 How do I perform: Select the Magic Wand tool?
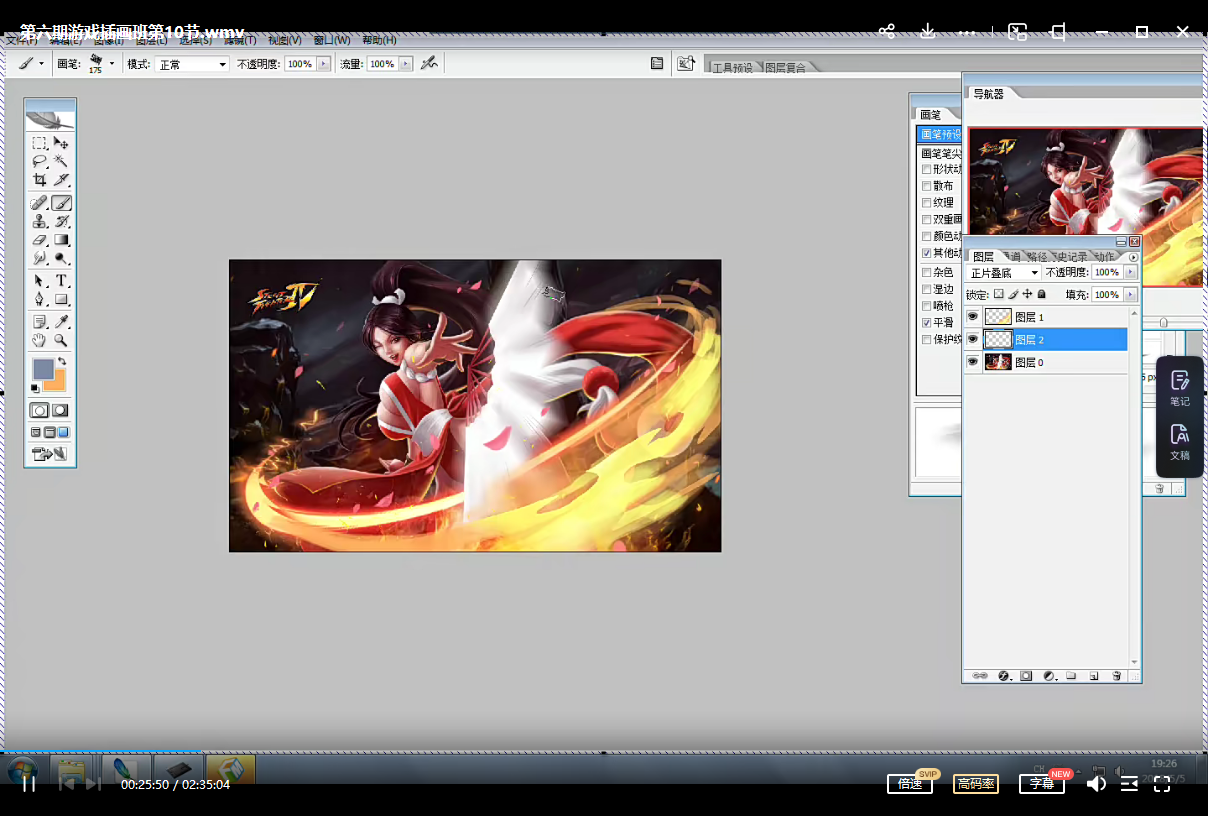[61, 161]
